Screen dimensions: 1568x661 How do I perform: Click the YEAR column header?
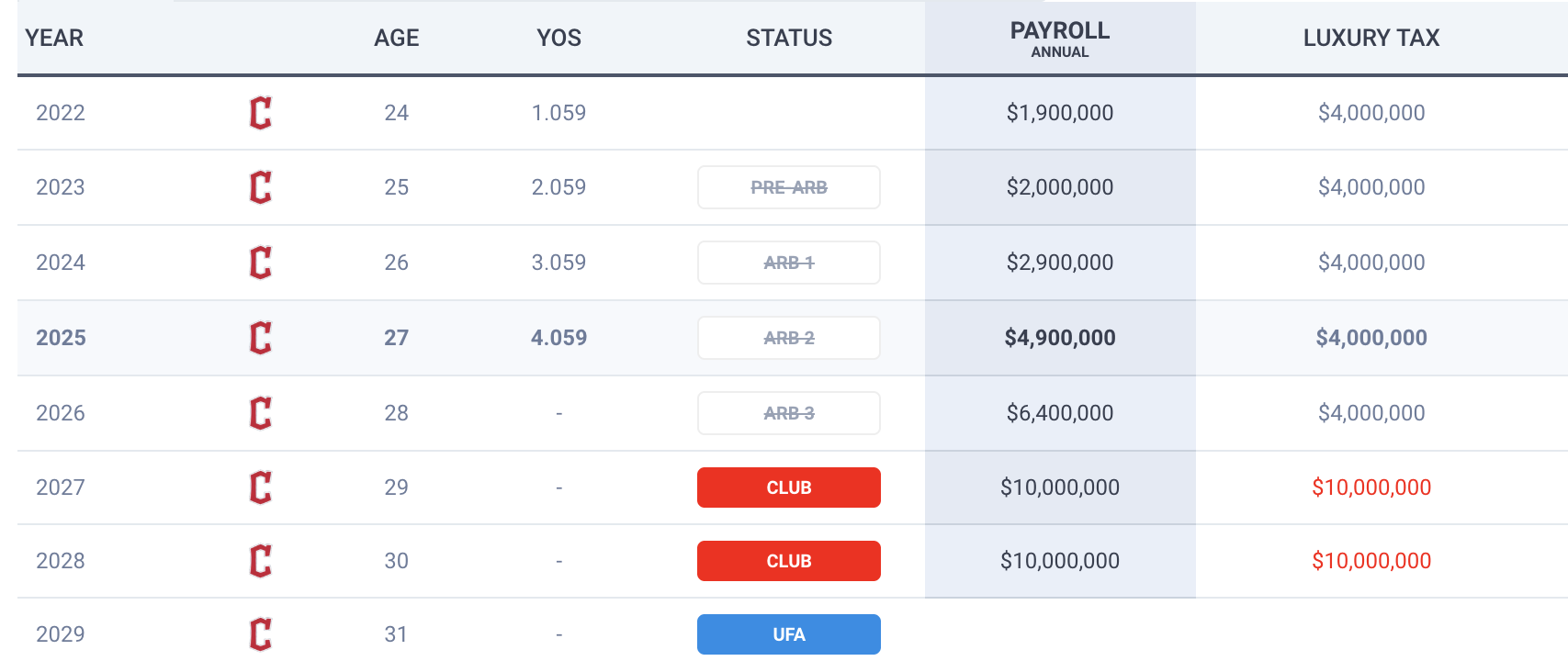tap(54, 38)
